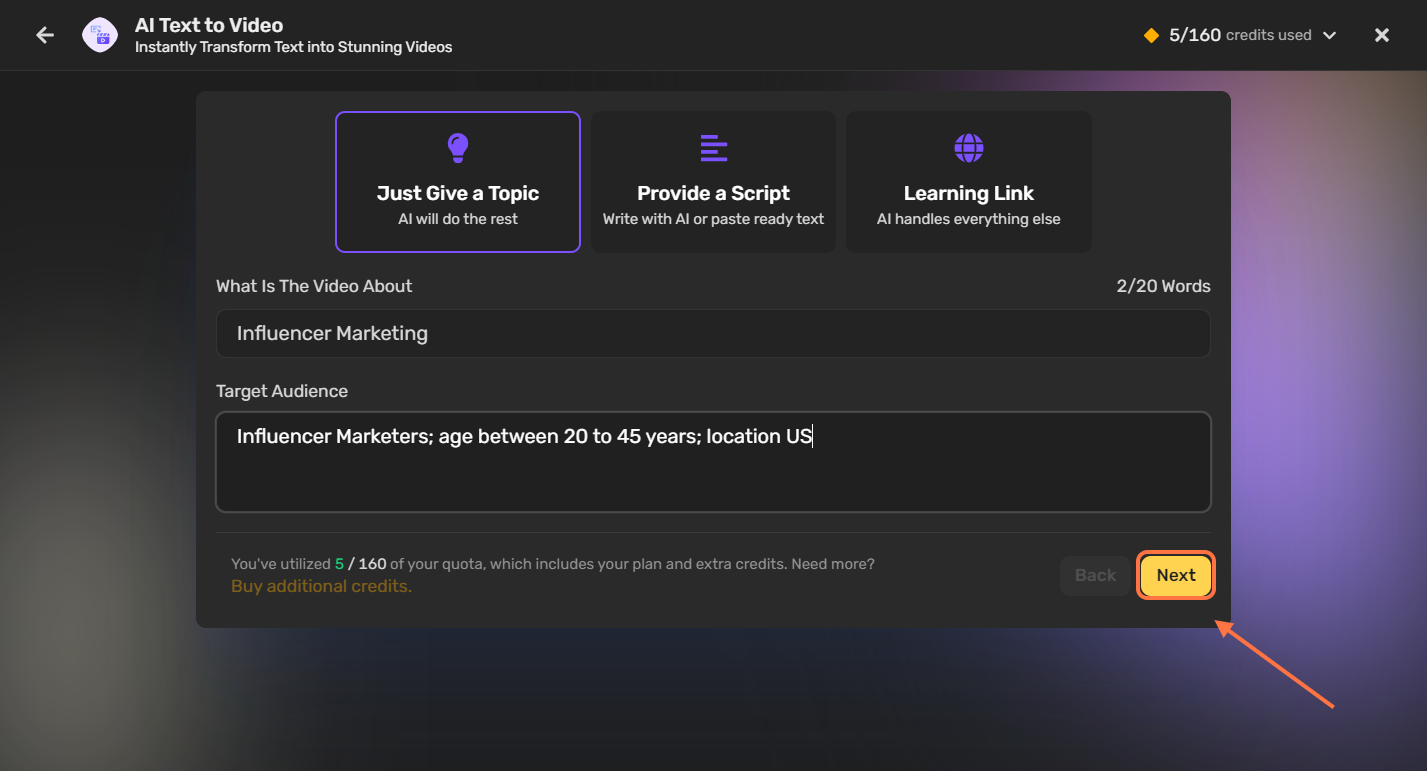Click the AI Text to Video title
The height and width of the screenshot is (771, 1427).
point(209,25)
